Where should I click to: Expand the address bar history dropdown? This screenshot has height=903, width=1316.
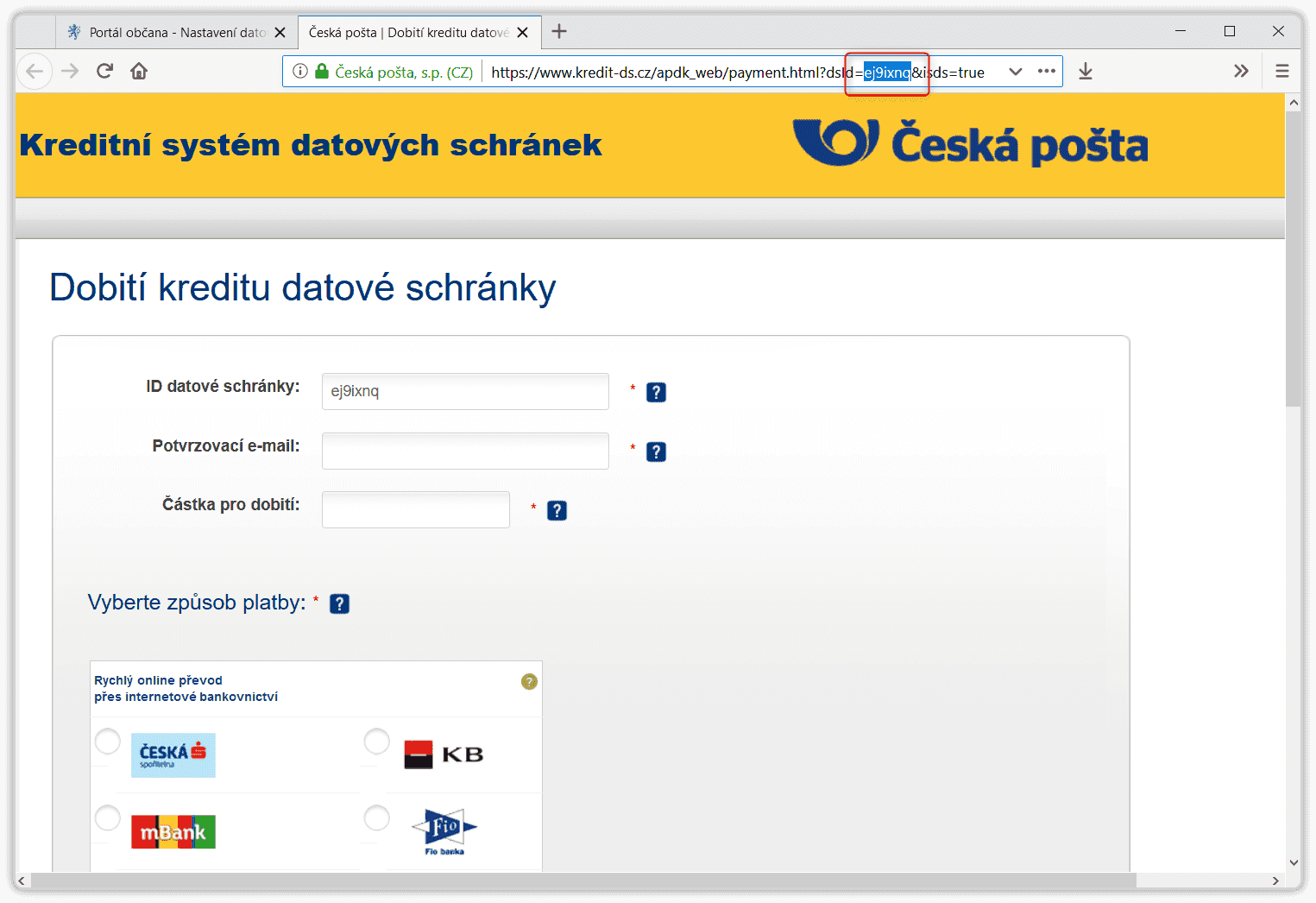(x=1016, y=72)
